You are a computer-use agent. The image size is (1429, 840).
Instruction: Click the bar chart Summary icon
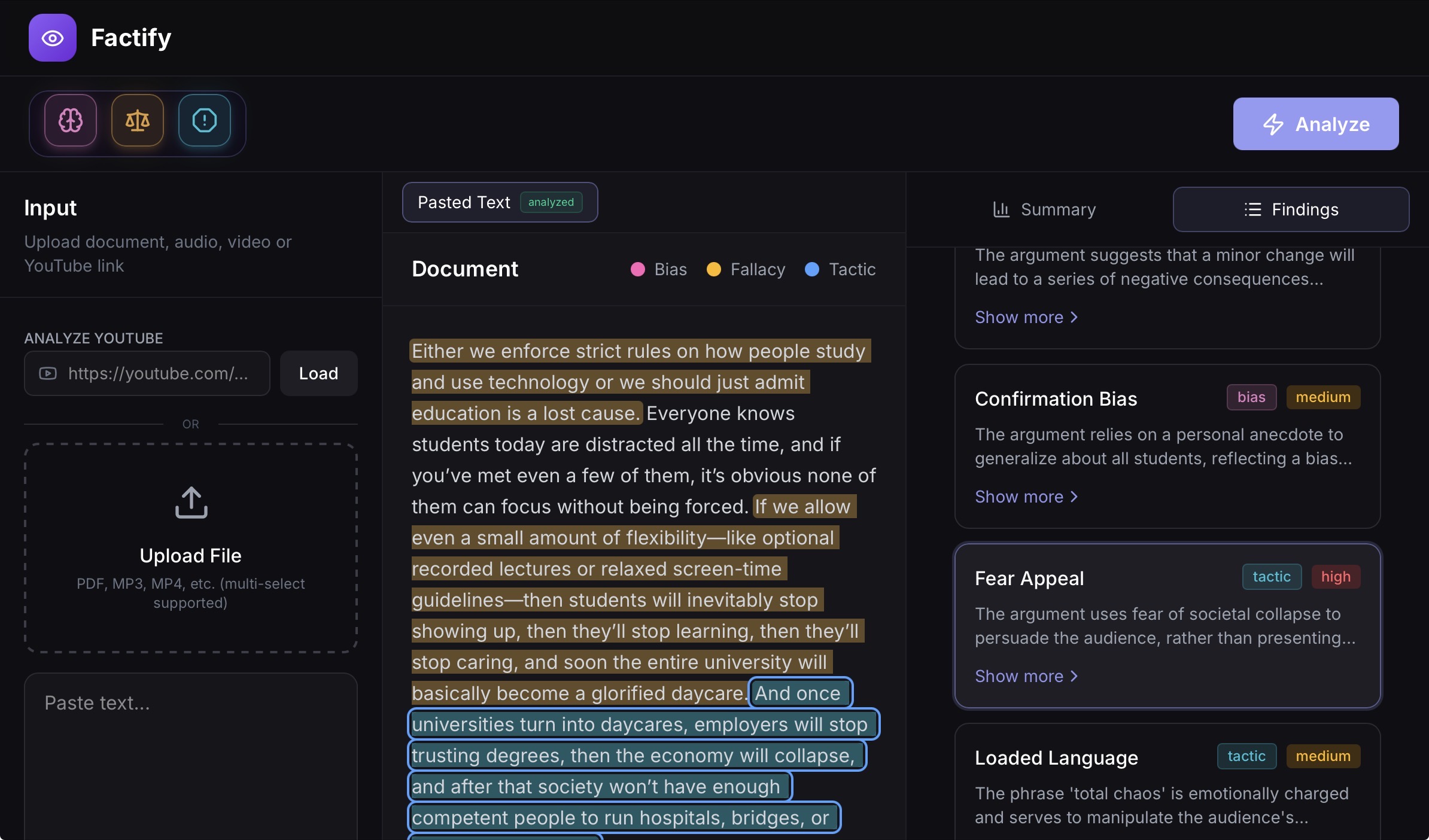(1001, 209)
